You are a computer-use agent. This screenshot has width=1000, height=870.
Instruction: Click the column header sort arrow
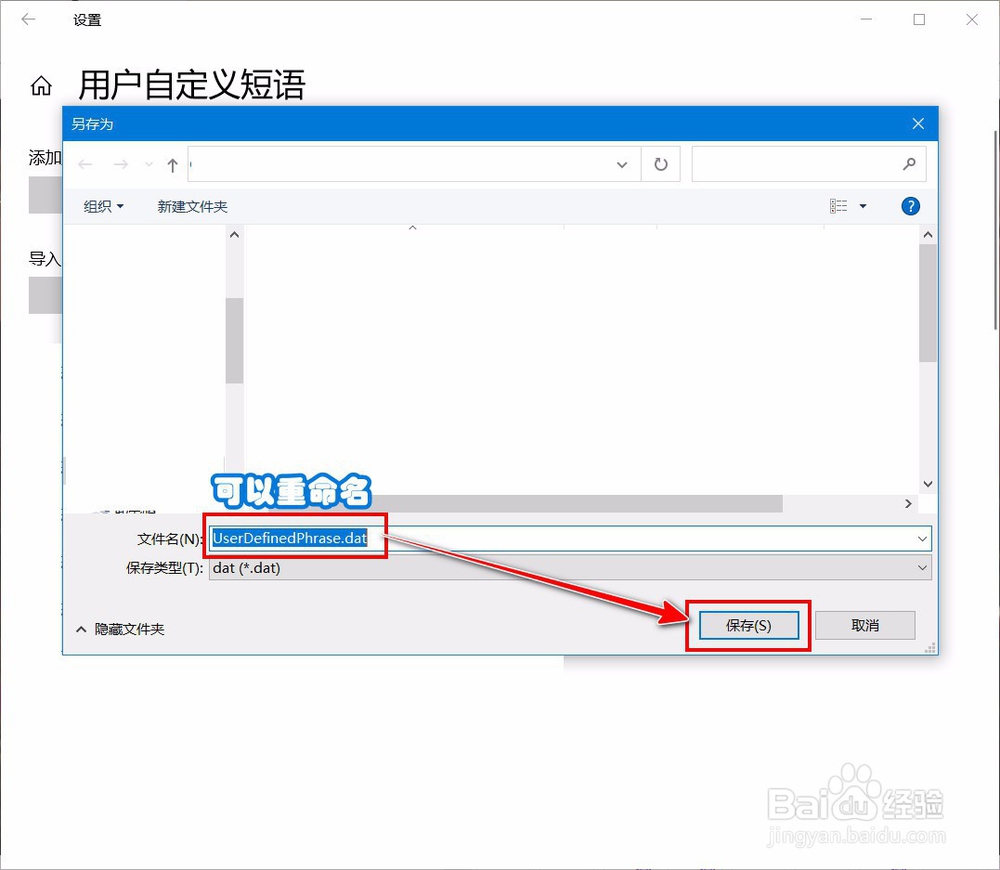413,228
